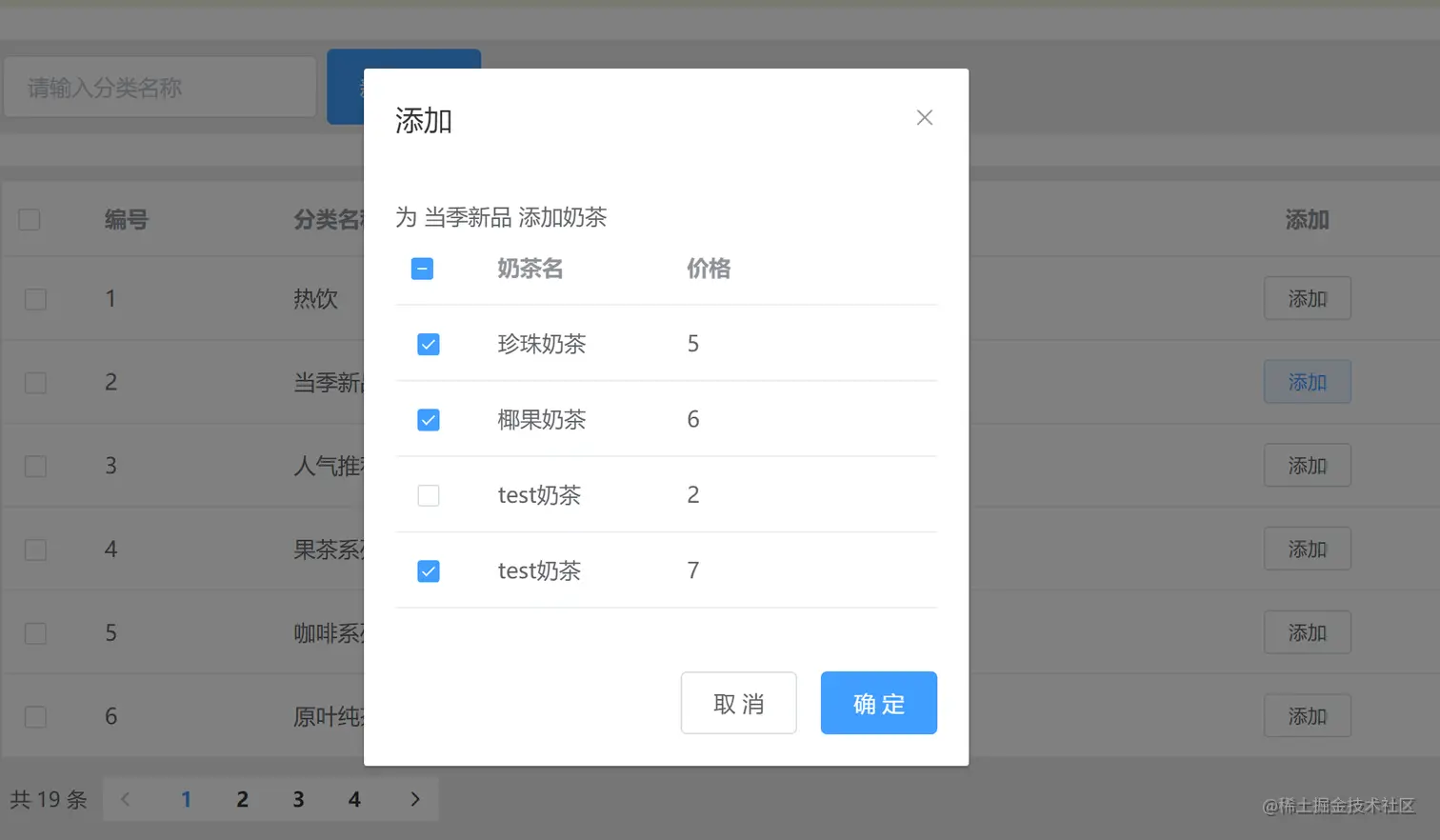Viewport: 1440px width, 840px height.
Task: Check the test奶茶 checkbox priced 2
Action: click(x=429, y=495)
